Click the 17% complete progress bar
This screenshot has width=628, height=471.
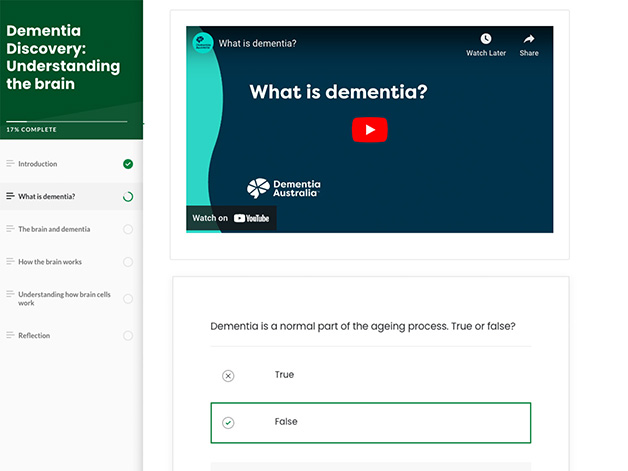point(67,121)
